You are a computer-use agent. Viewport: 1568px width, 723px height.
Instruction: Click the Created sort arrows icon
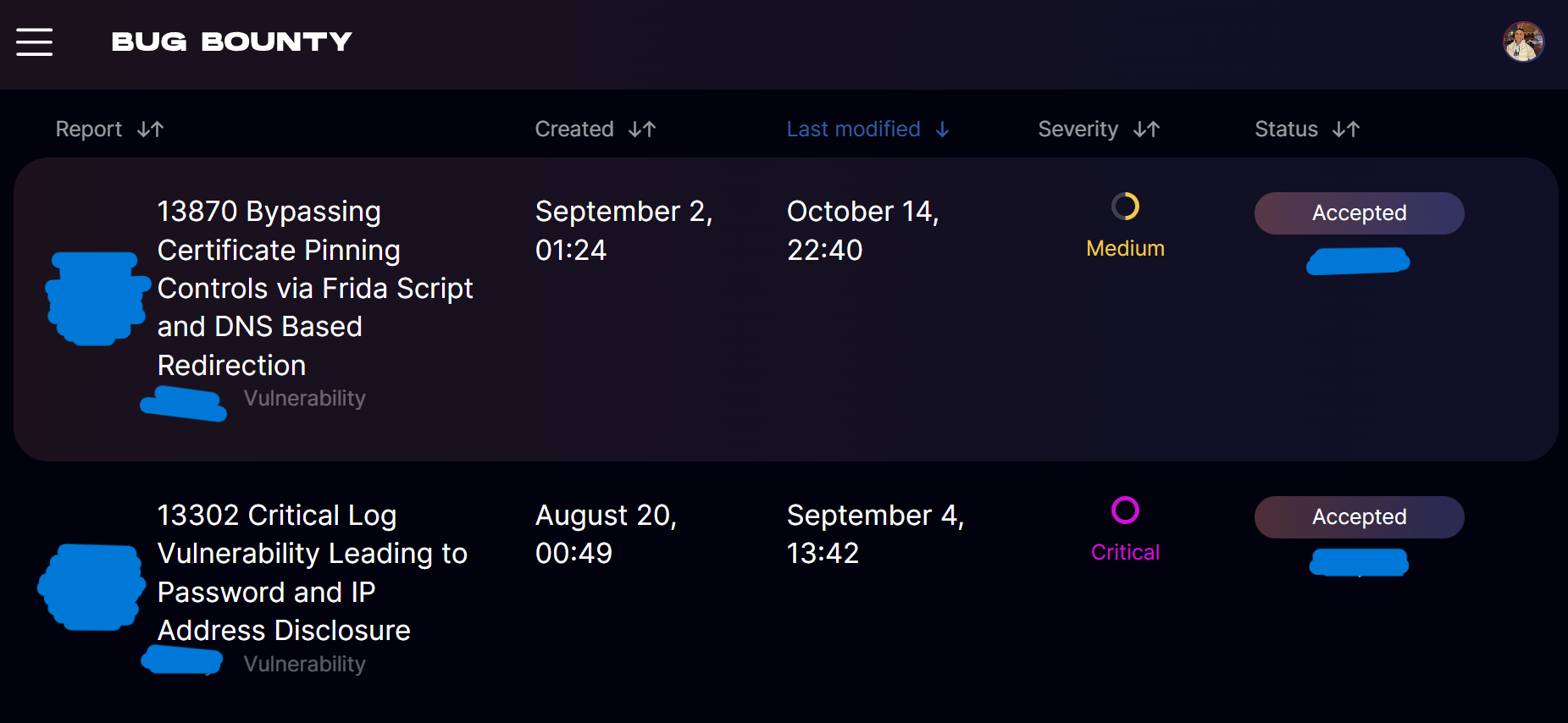[x=642, y=130]
